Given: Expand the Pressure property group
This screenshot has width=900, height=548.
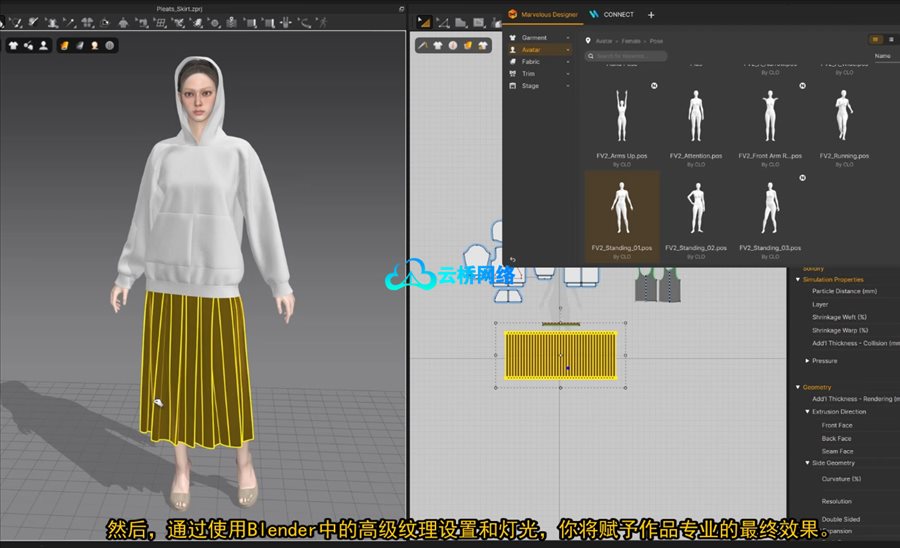Looking at the screenshot, I should 808,360.
